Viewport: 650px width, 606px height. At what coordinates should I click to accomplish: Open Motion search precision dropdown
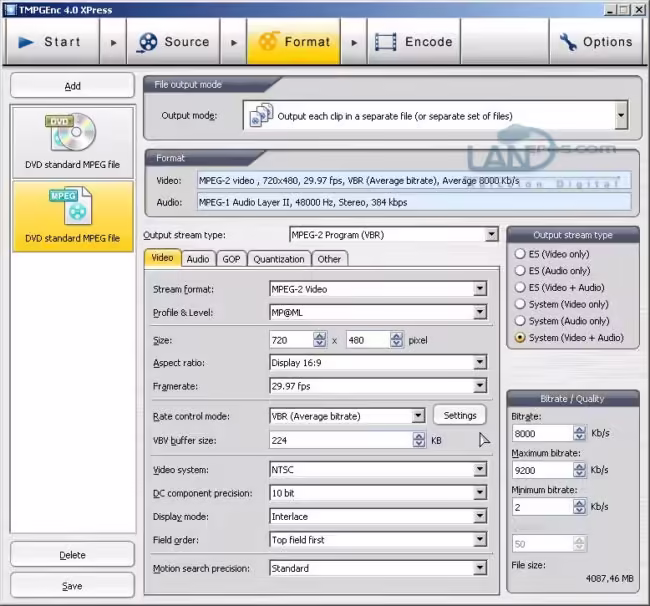pos(480,567)
